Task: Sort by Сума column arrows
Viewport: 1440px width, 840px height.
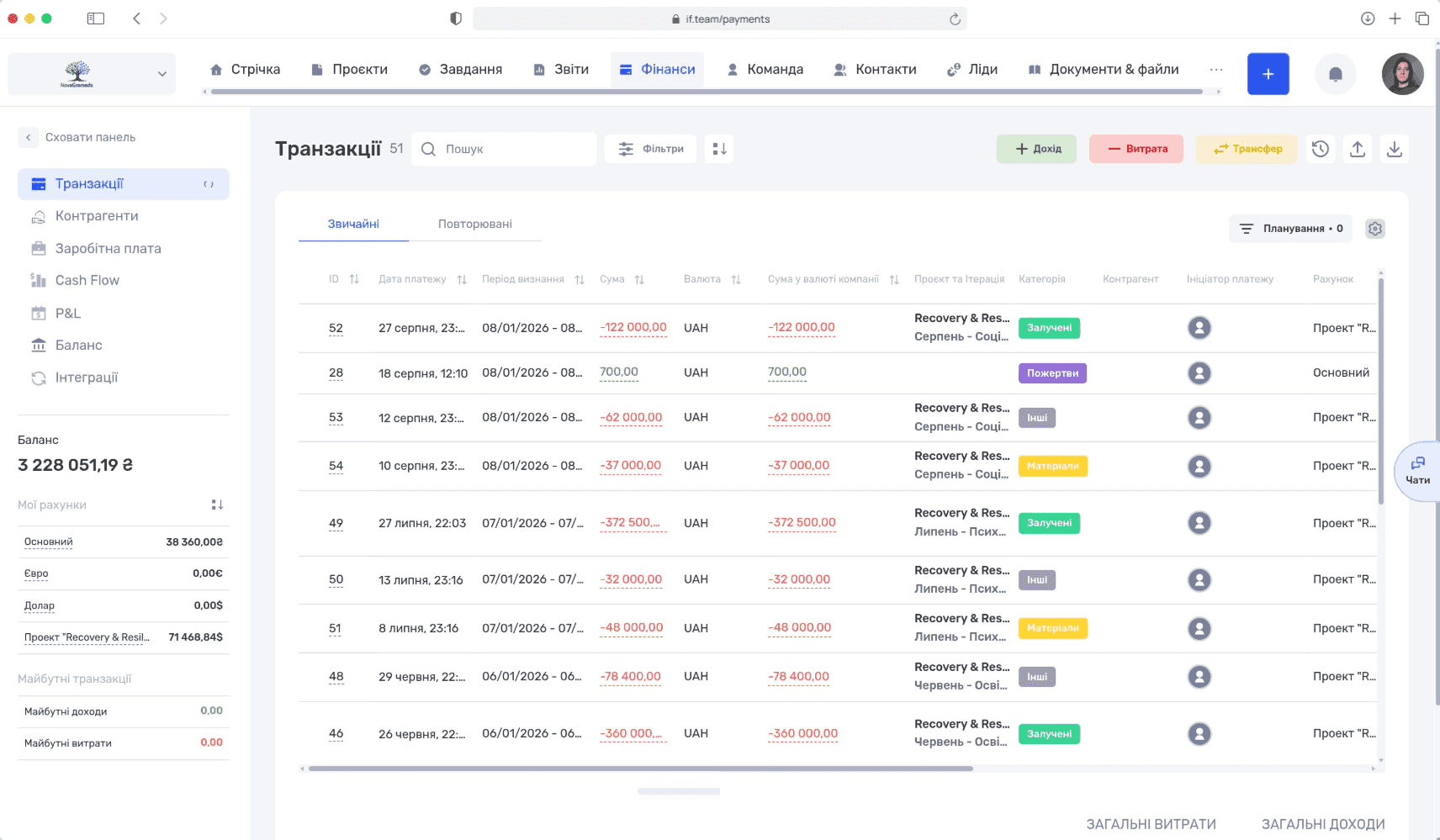Action: pyautogui.click(x=639, y=279)
